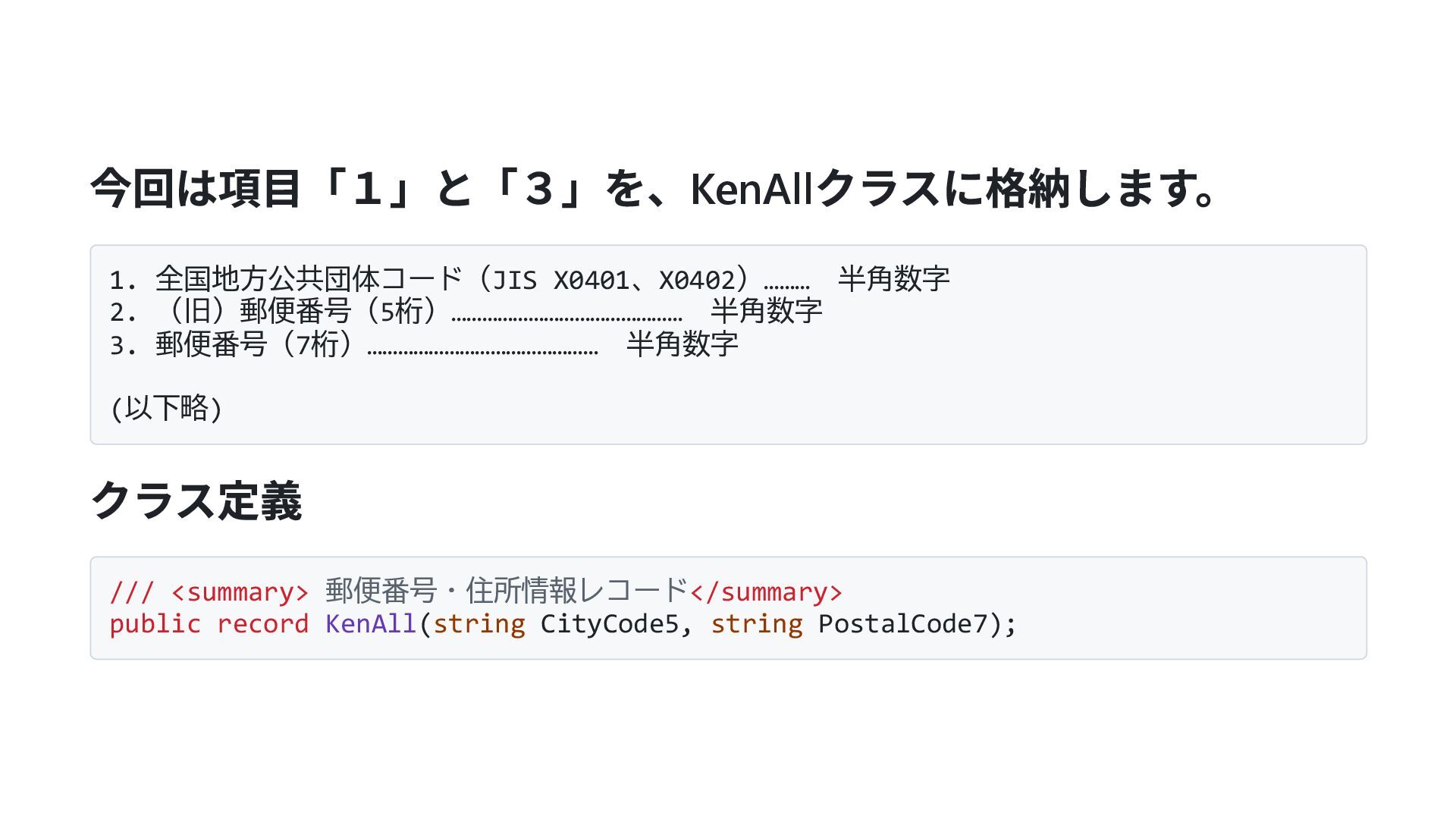The width and height of the screenshot is (1456, 819).
Task: Click the CityCode5 parameter name
Action: pos(609,624)
